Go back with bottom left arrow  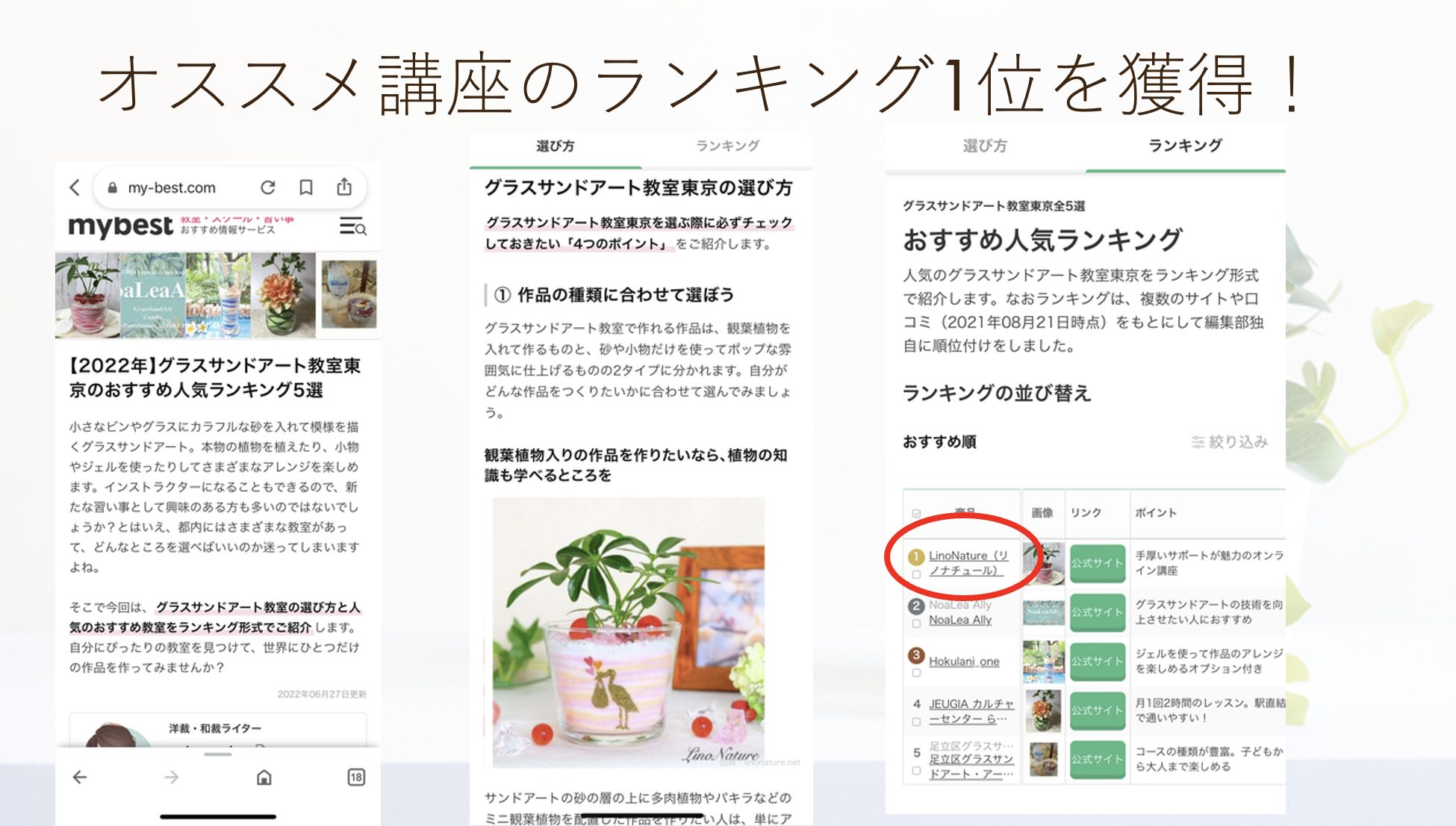pyautogui.click(x=80, y=777)
